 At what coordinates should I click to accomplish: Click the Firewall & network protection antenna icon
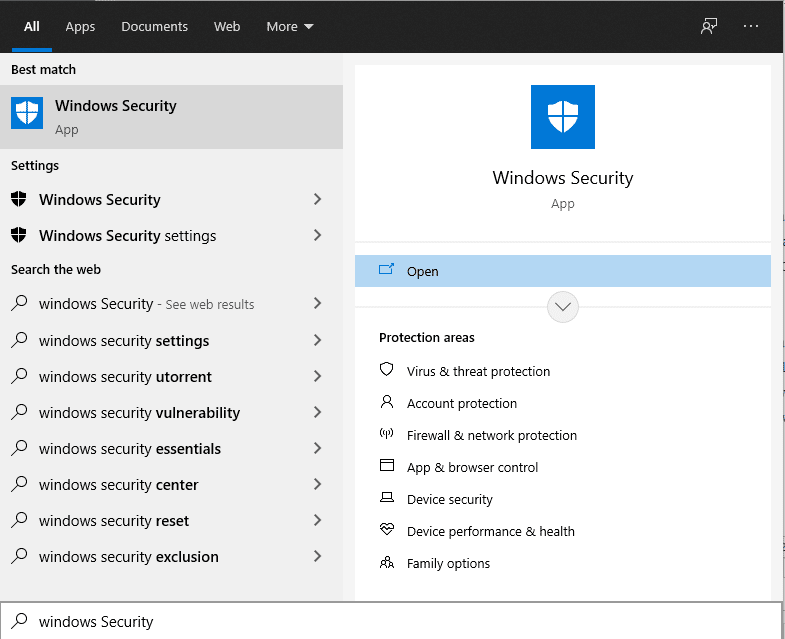pyautogui.click(x=386, y=433)
